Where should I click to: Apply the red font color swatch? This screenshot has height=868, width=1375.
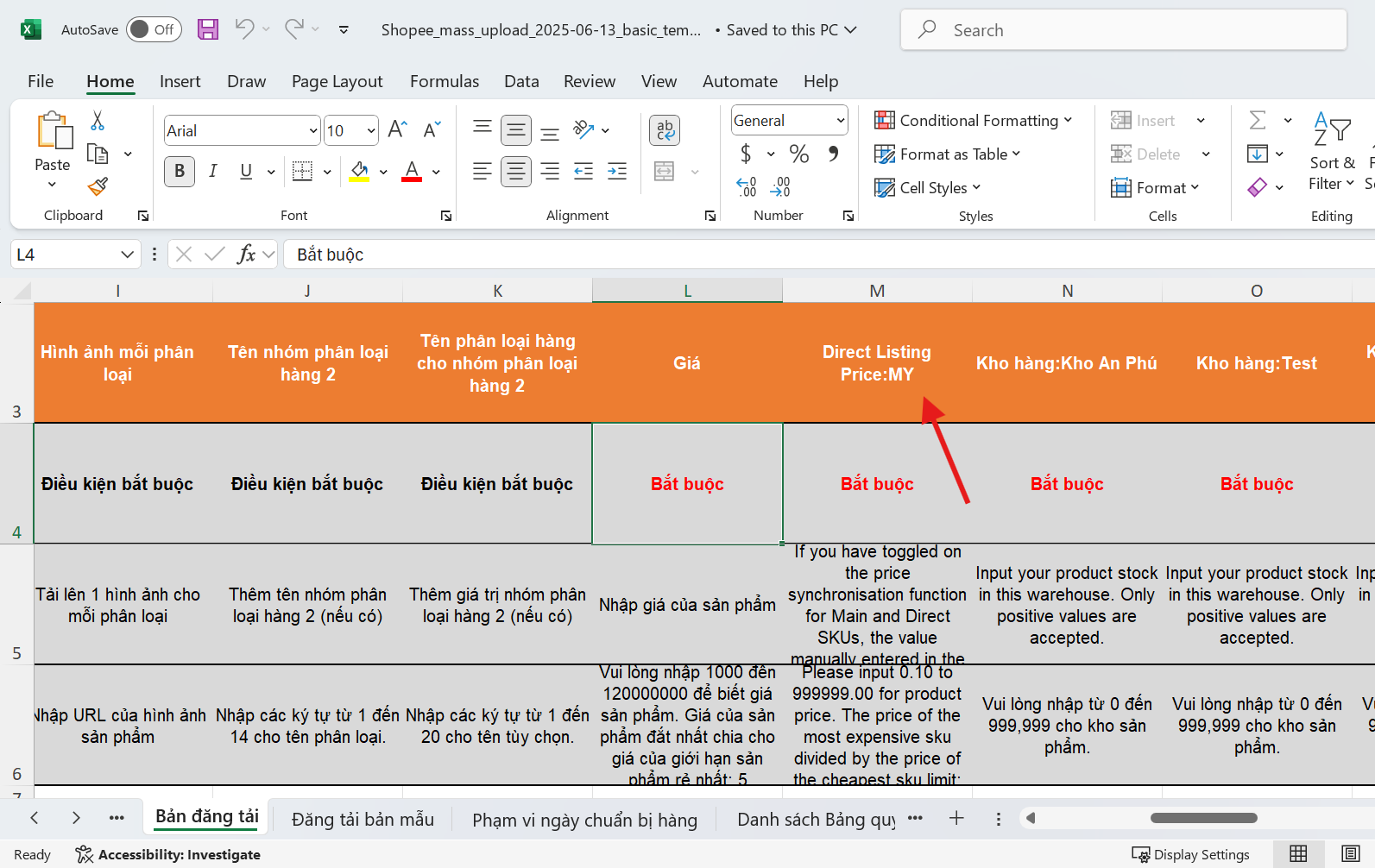[412, 172]
